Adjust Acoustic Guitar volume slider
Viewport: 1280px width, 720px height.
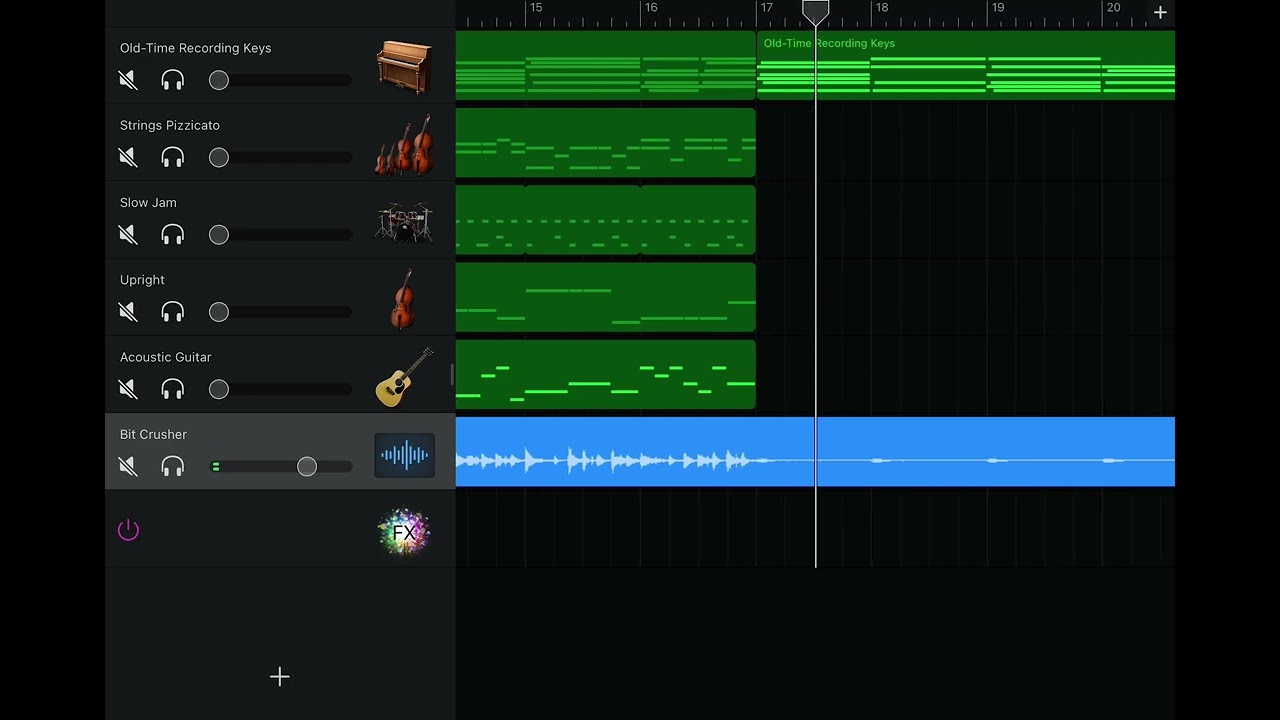click(x=280, y=389)
